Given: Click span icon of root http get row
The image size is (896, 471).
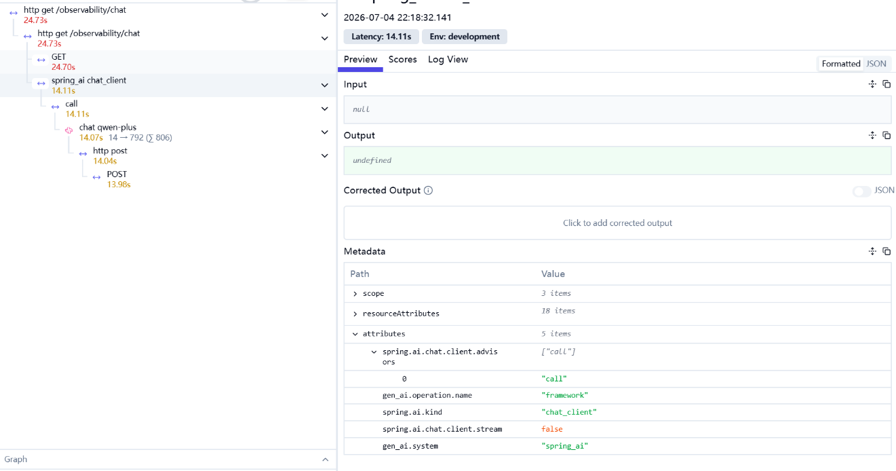Looking at the screenshot, I should tap(13, 13).
